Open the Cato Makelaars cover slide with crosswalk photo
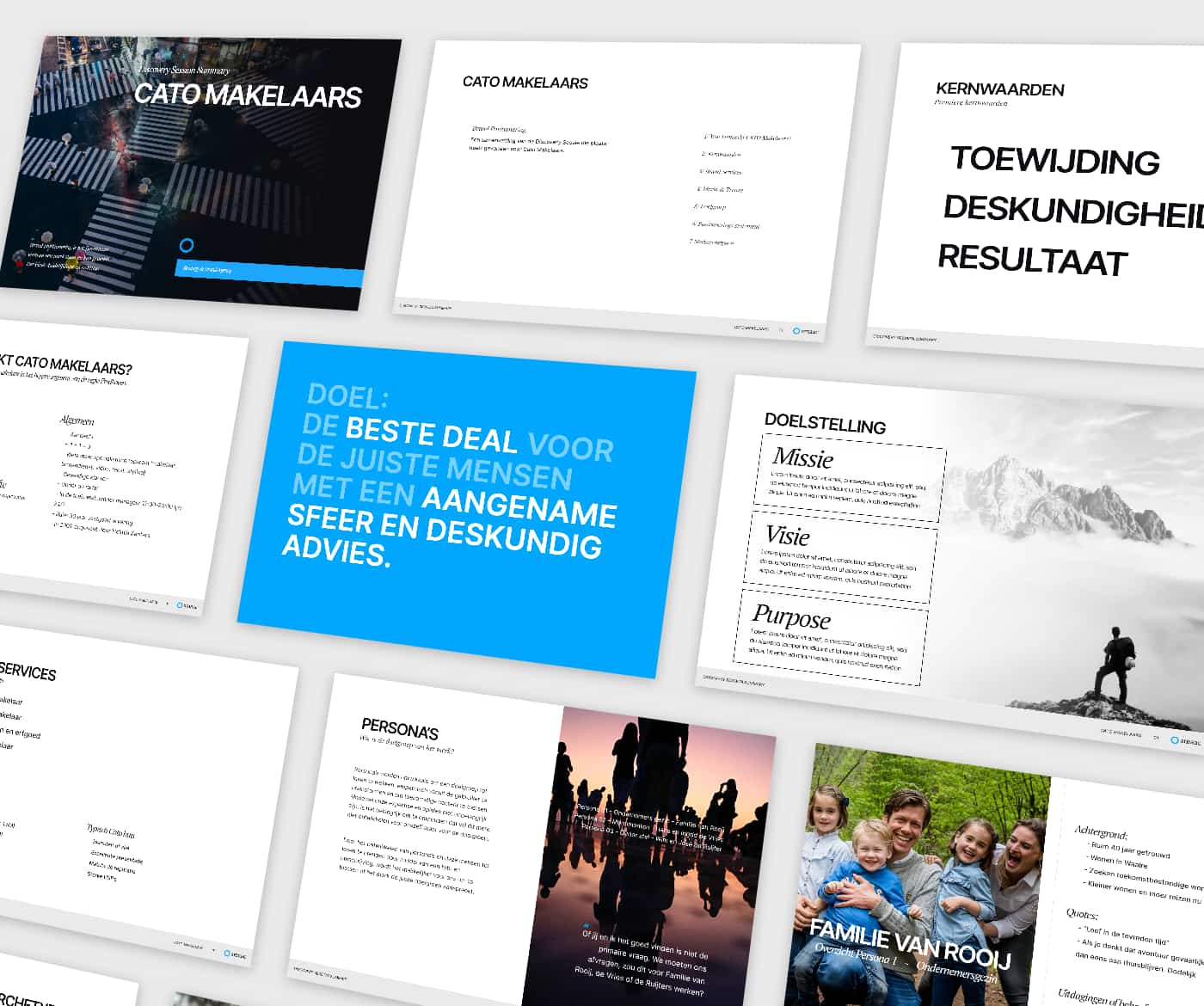Screen dimensions: 1204x1006 202,172
